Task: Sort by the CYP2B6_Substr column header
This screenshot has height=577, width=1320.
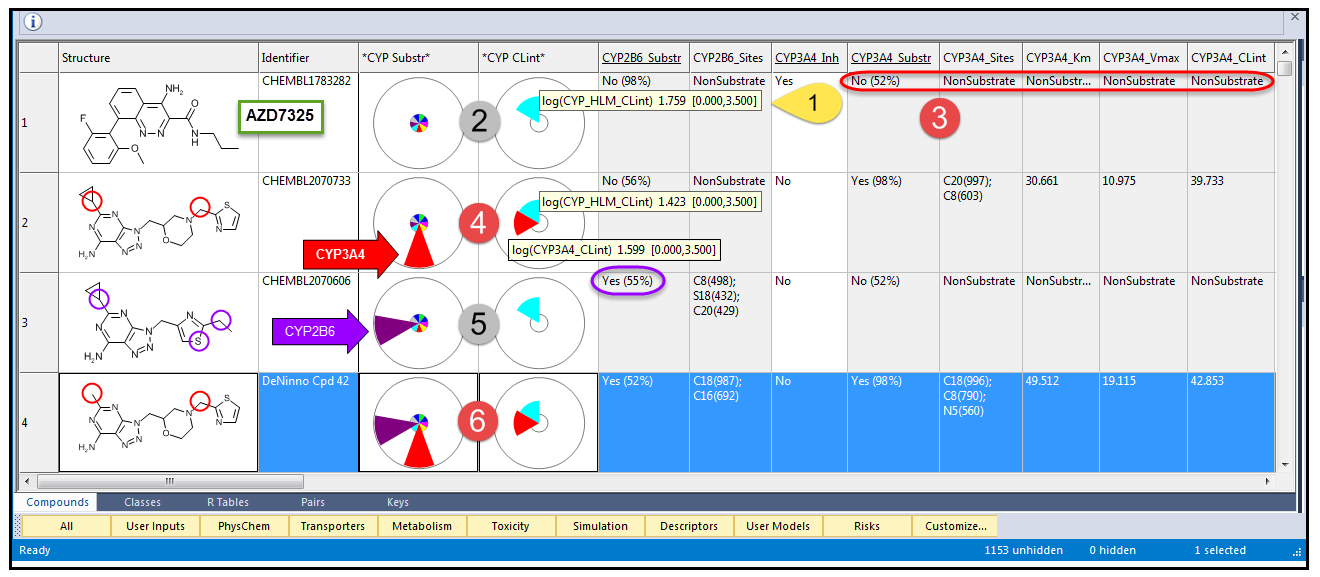Action: [x=644, y=57]
